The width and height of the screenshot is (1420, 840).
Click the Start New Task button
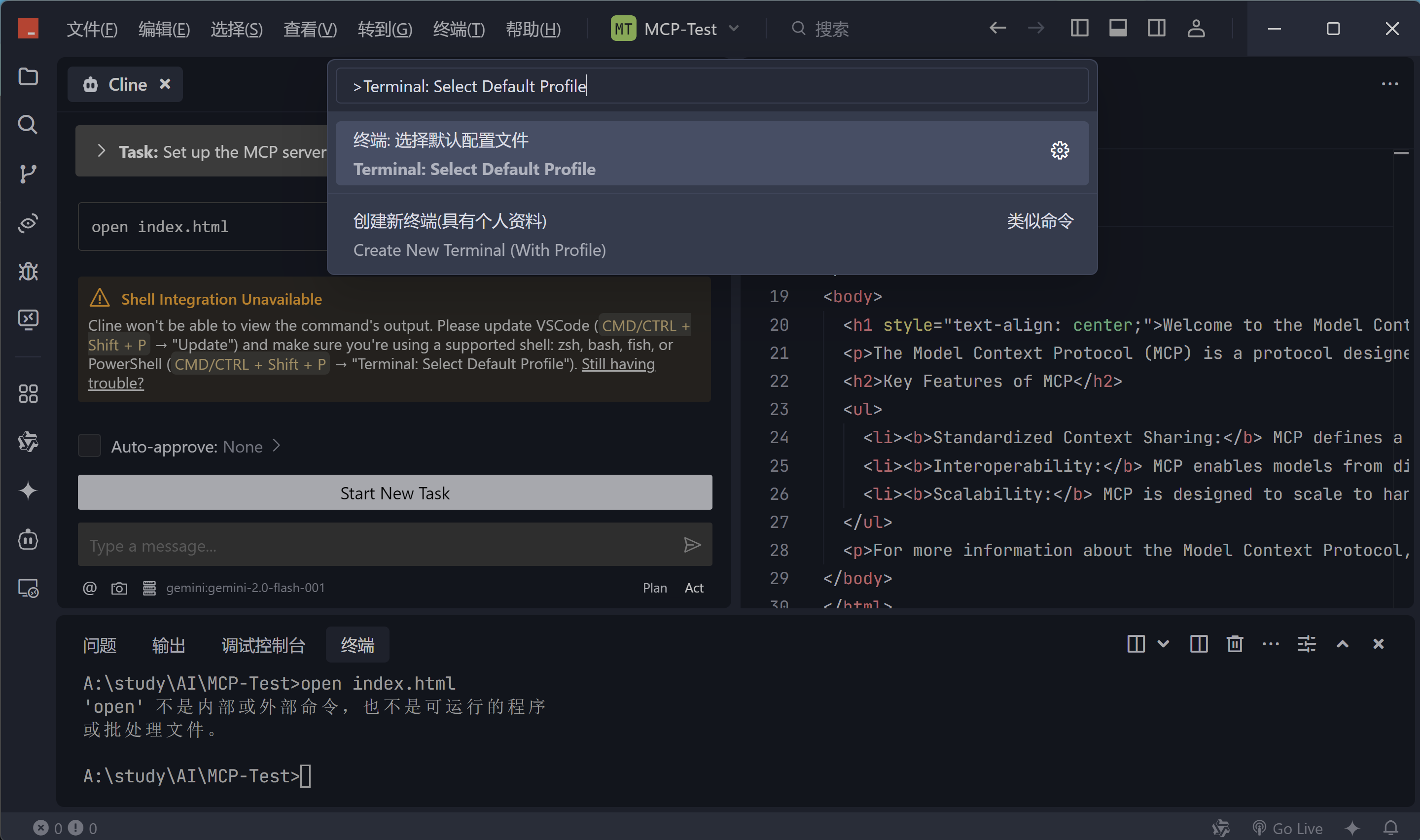(394, 492)
